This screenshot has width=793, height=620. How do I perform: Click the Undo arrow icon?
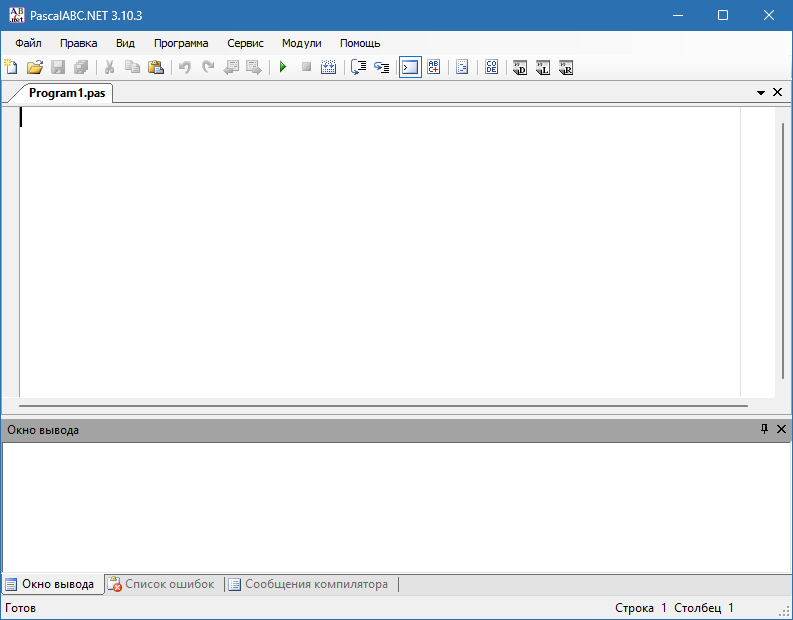click(185, 67)
